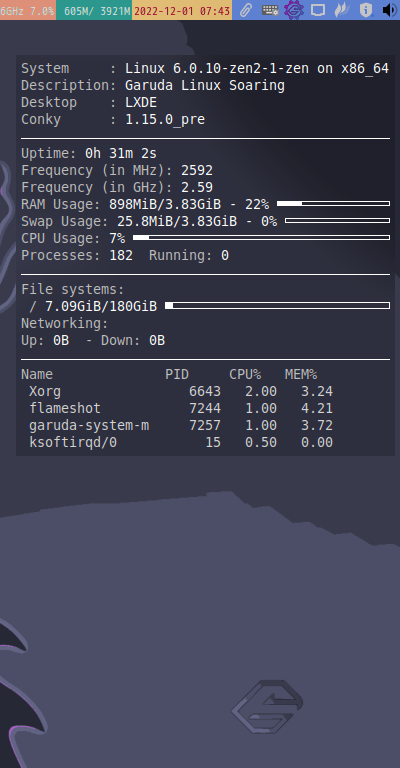
Task: Open the volume speaker tray icon
Action: coord(389,10)
